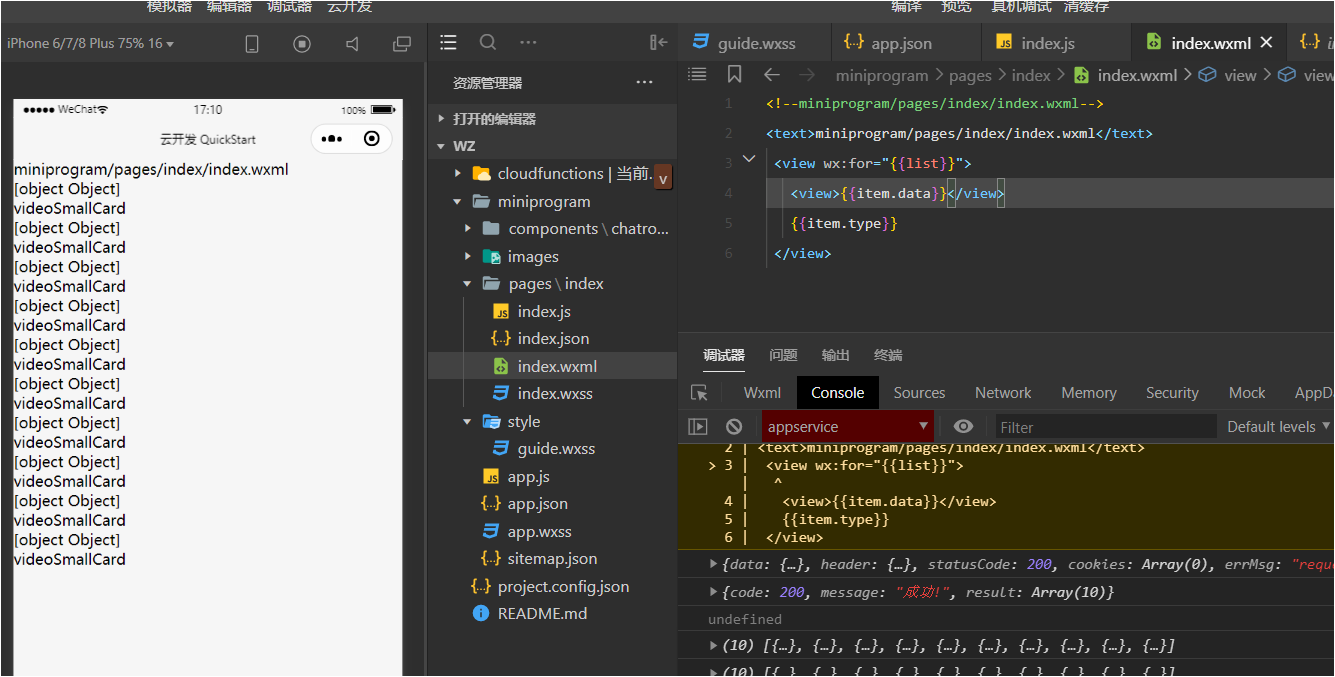Image resolution: width=1335 pixels, height=677 pixels.
Task: Go forward with the right arrow
Action: (807, 74)
